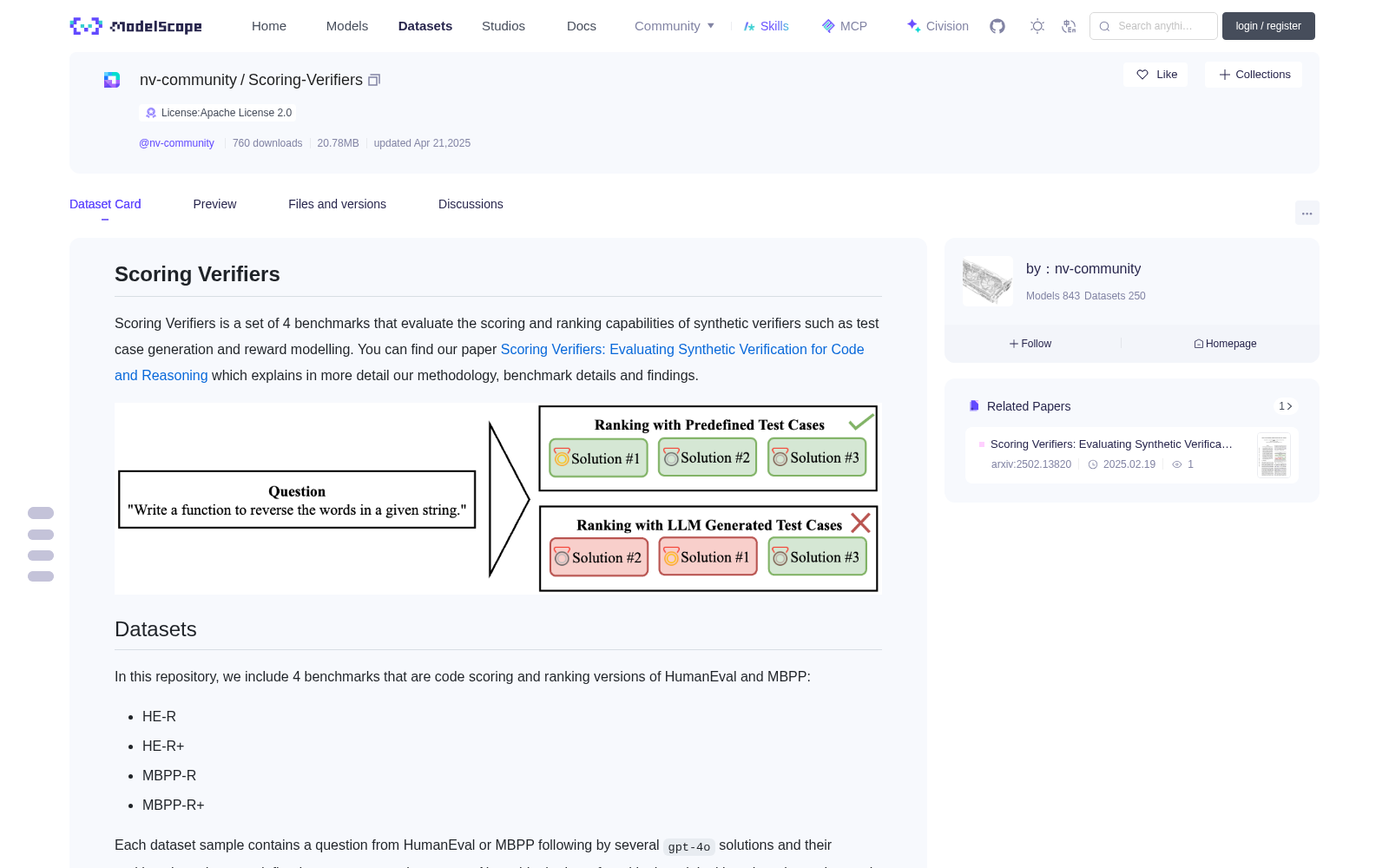Image resolution: width=1389 pixels, height=868 pixels.
Task: Click the arxiv:2502.13820 identifier
Action: (x=1031, y=464)
